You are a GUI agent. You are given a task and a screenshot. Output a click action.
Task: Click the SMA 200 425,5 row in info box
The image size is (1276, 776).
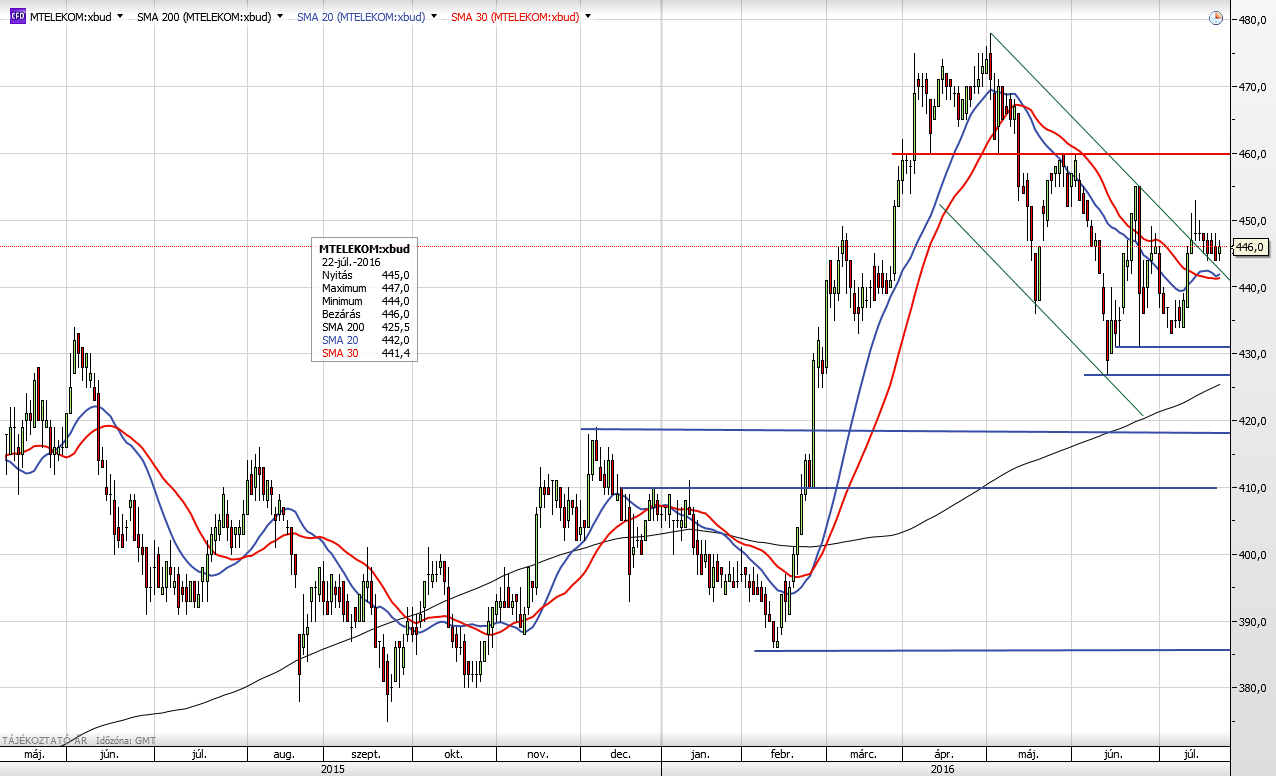[x=365, y=327]
